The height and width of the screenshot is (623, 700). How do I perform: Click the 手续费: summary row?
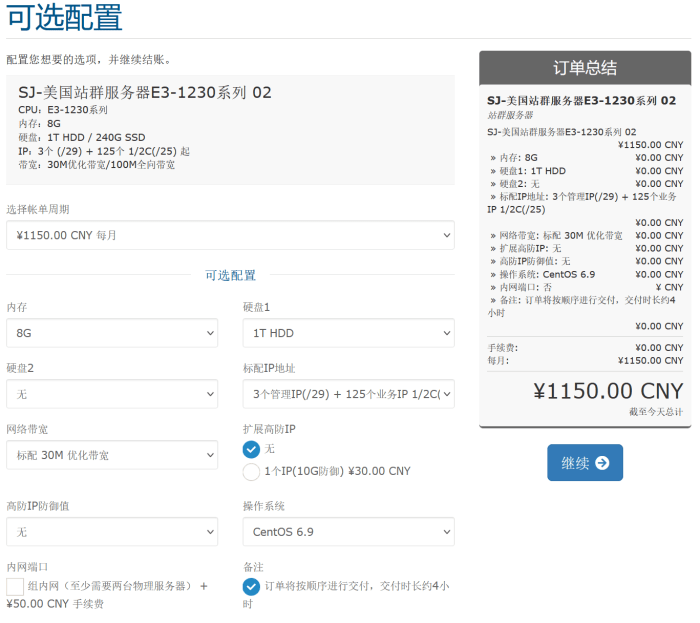585,348
